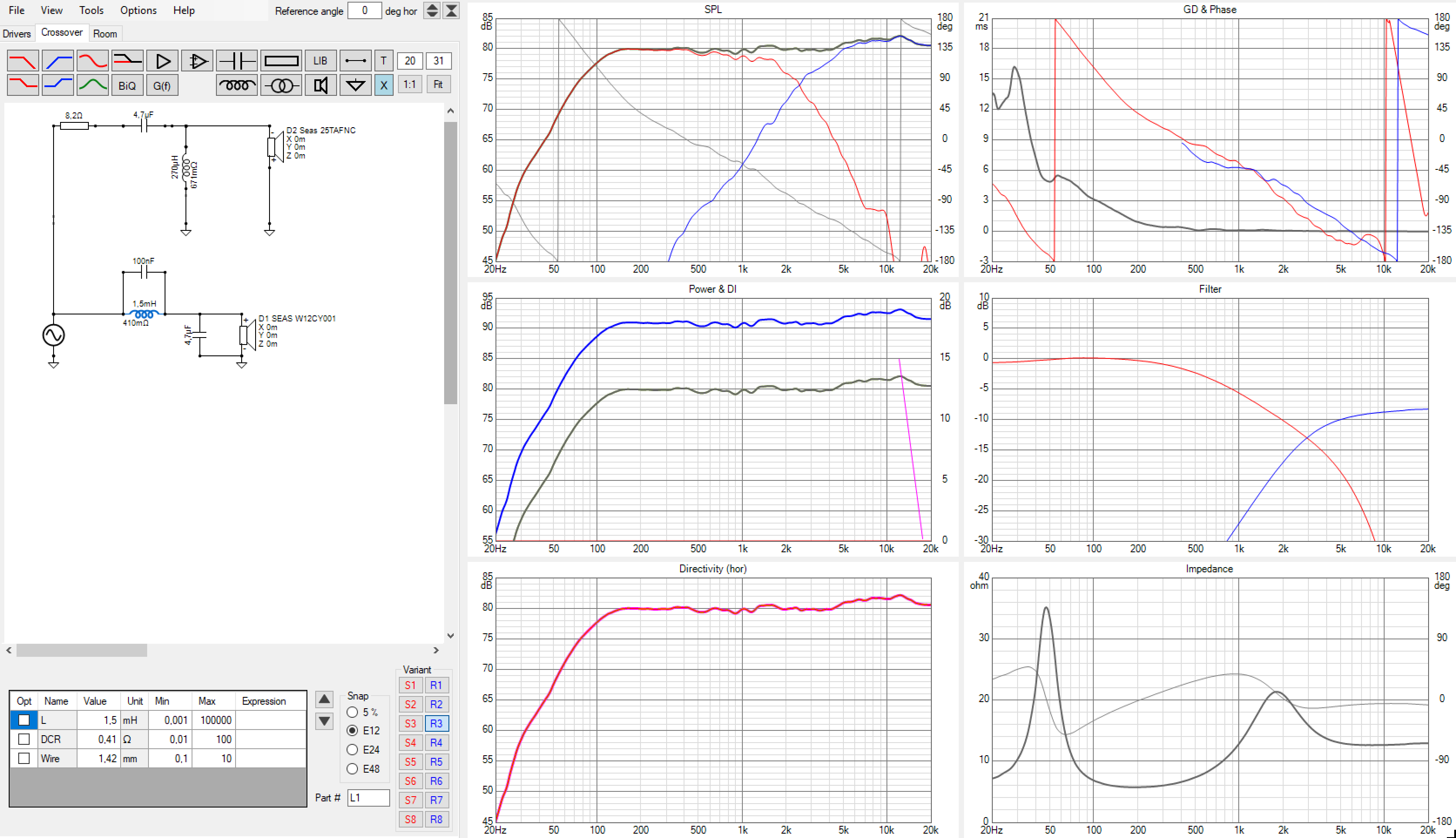Click the grid height field showing 31
This screenshot has height=838, width=1456.
438,61
